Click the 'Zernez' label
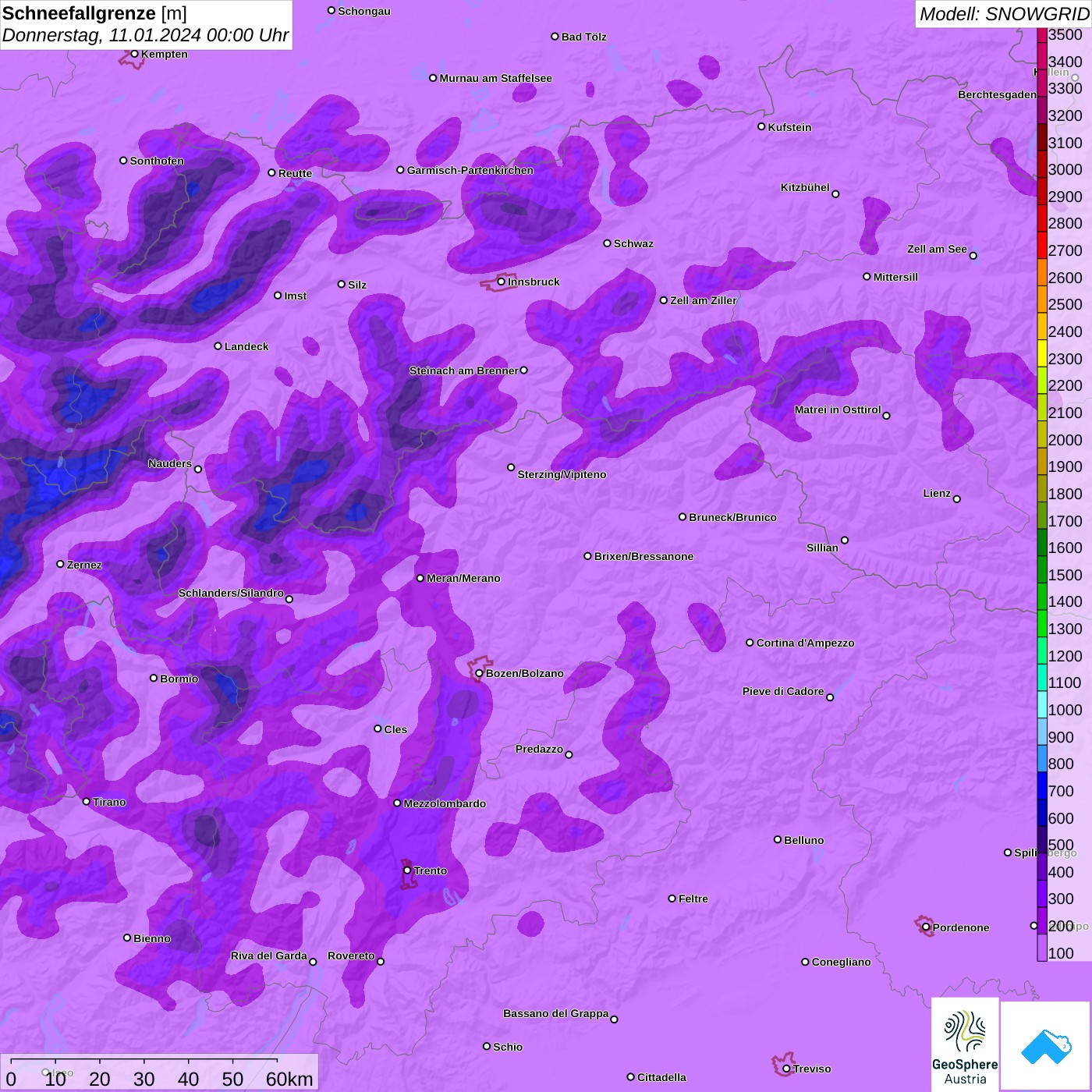 tap(84, 565)
